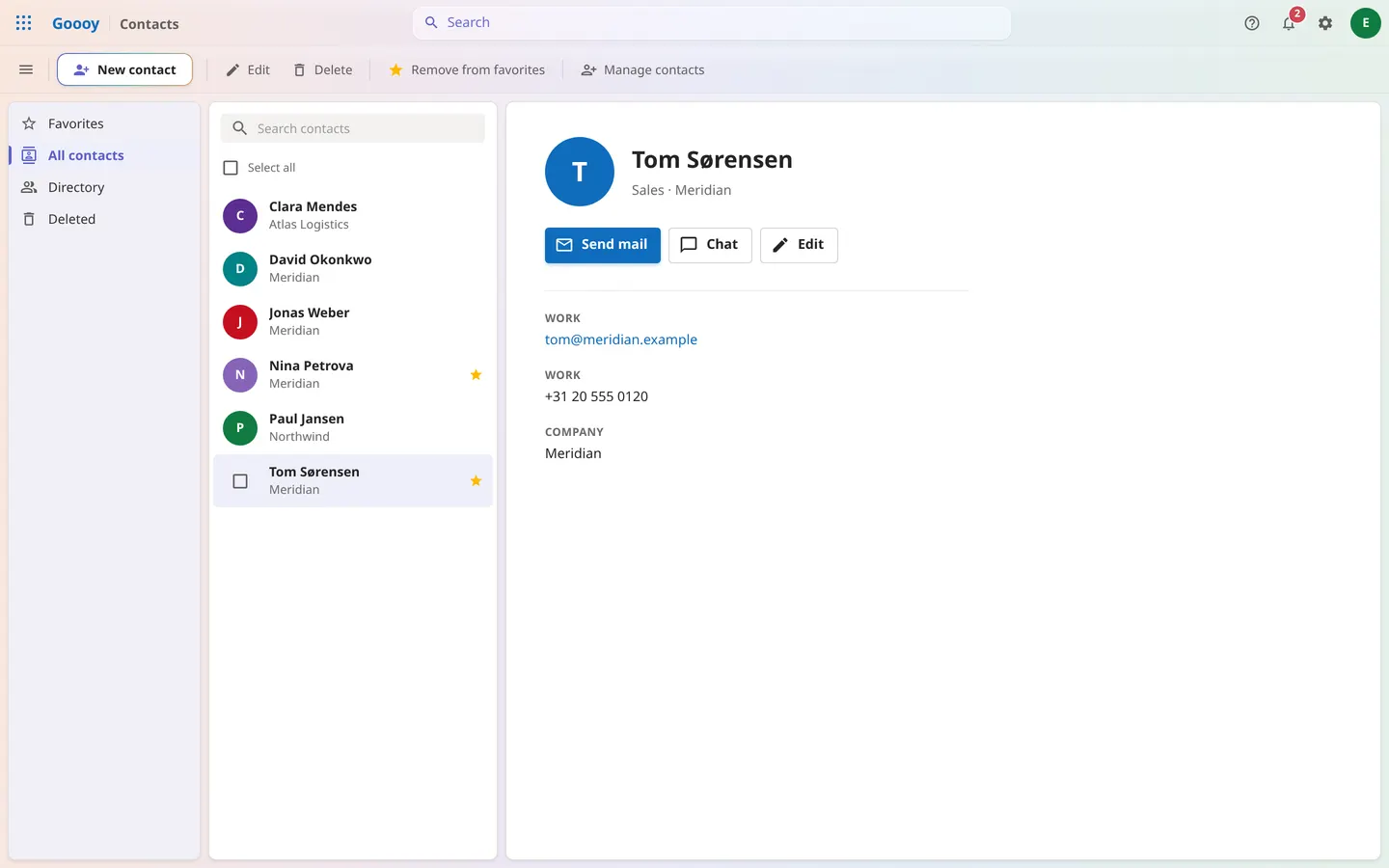Click Sales · Meridian subtitle
The height and width of the screenshot is (868, 1389).
tap(682, 190)
